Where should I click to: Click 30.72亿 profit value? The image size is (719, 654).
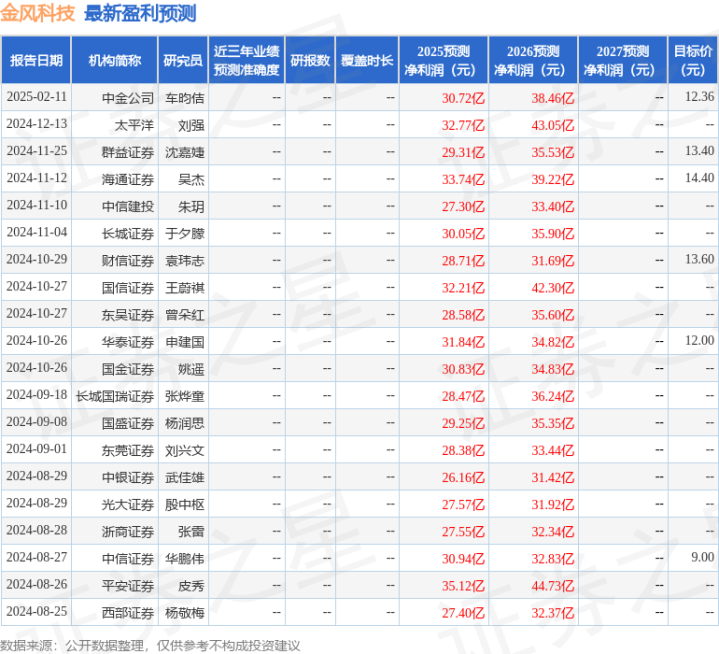463,98
